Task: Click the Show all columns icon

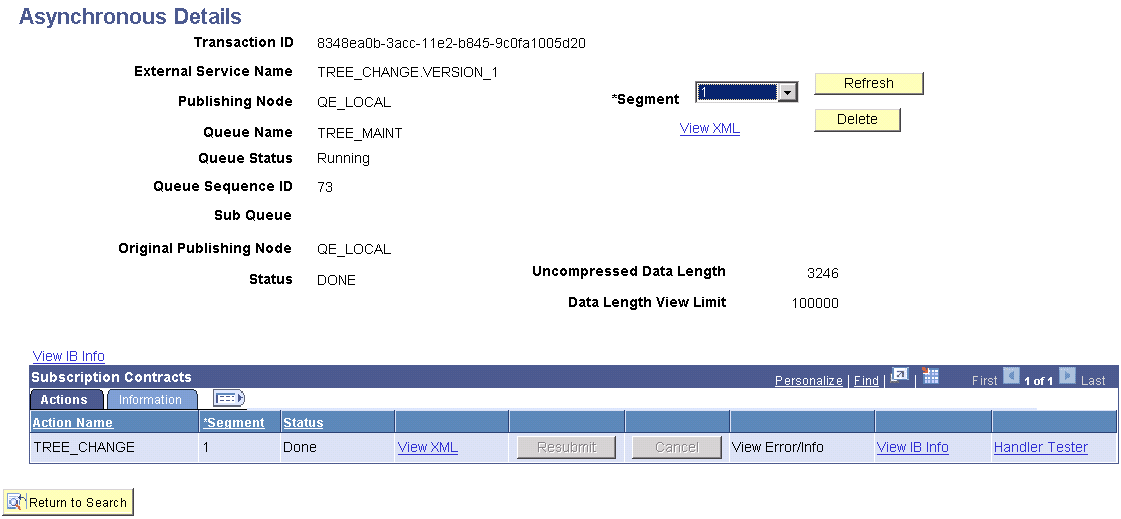Action: click(229, 398)
